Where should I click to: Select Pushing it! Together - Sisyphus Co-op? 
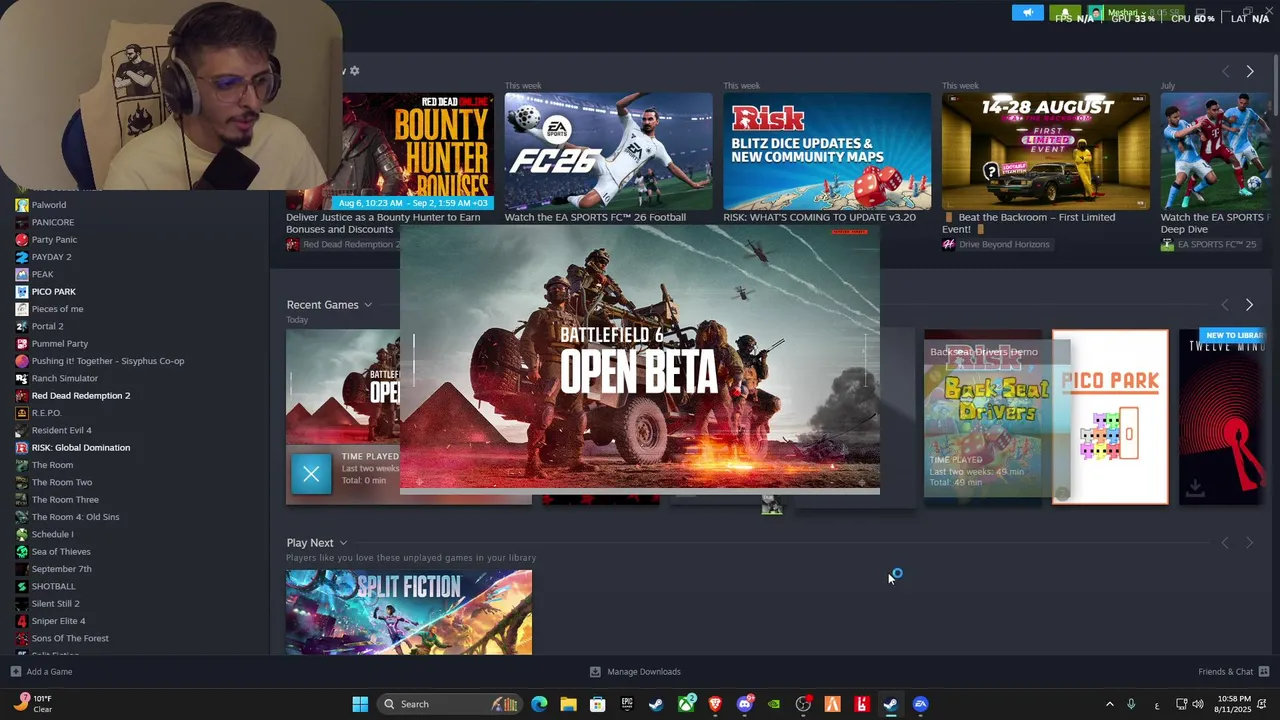click(x=108, y=361)
